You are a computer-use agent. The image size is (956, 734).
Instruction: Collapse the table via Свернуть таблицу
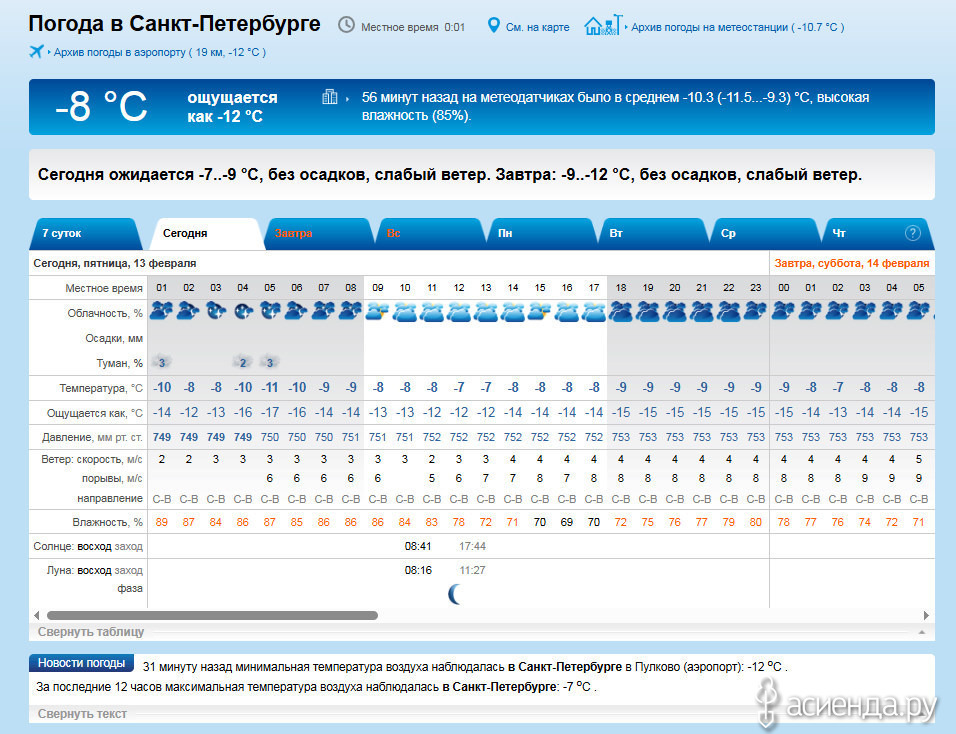tap(91, 632)
